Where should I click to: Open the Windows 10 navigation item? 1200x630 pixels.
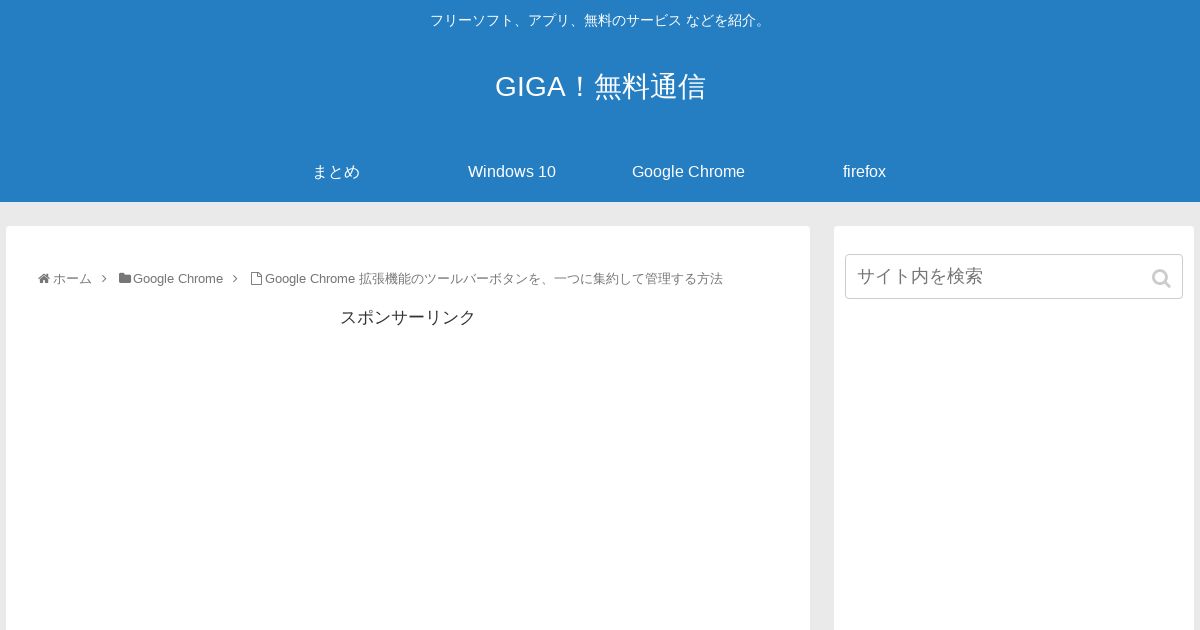coord(512,172)
